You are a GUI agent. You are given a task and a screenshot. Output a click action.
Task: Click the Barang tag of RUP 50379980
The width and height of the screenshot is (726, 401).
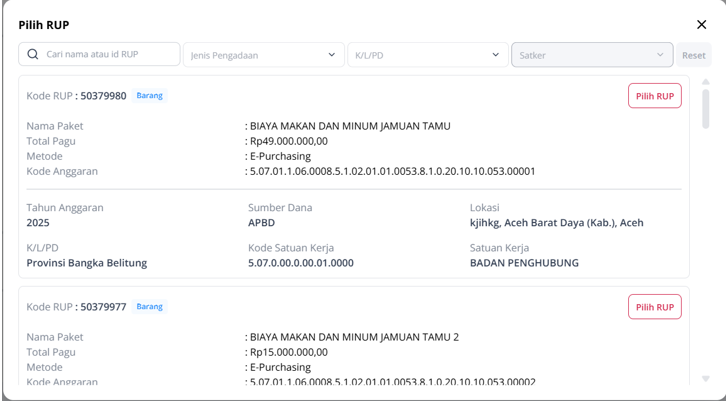(x=150, y=95)
